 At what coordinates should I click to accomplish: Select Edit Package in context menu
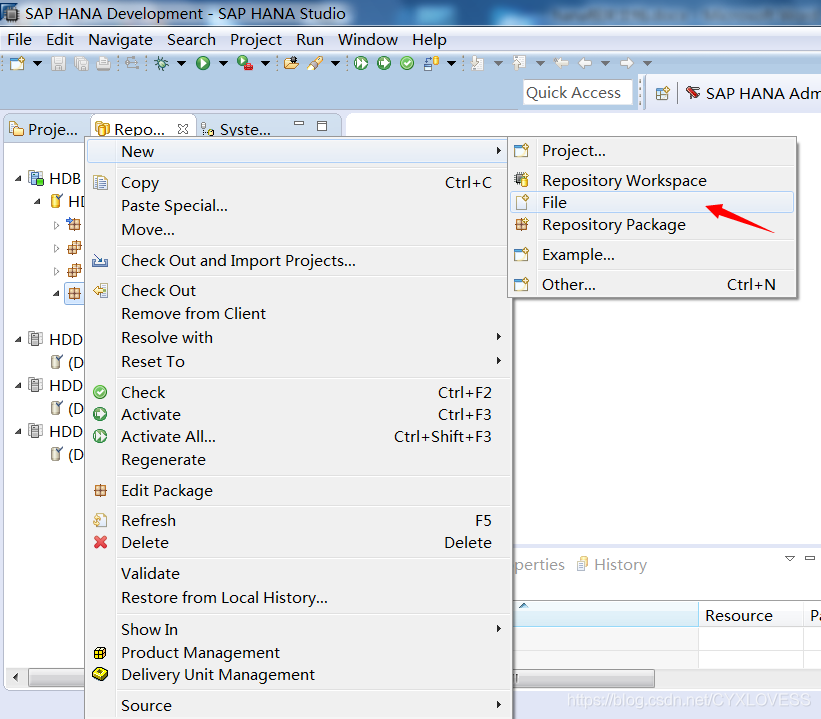(298, 491)
